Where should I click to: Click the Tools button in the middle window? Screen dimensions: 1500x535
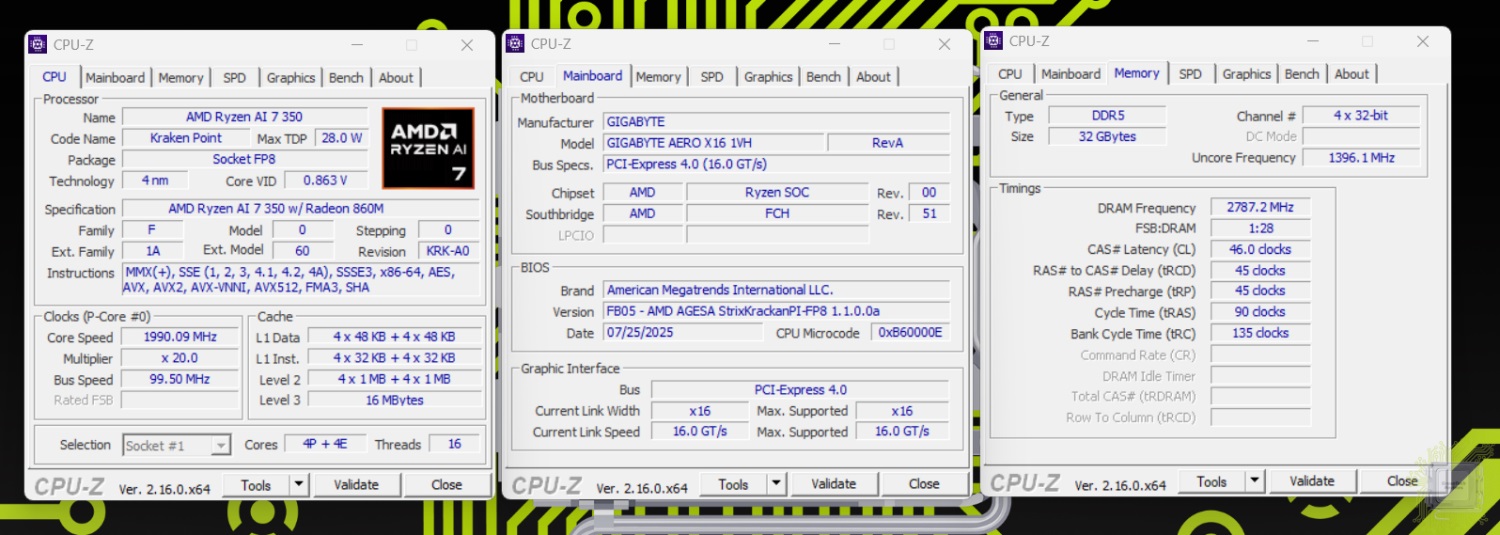(733, 484)
